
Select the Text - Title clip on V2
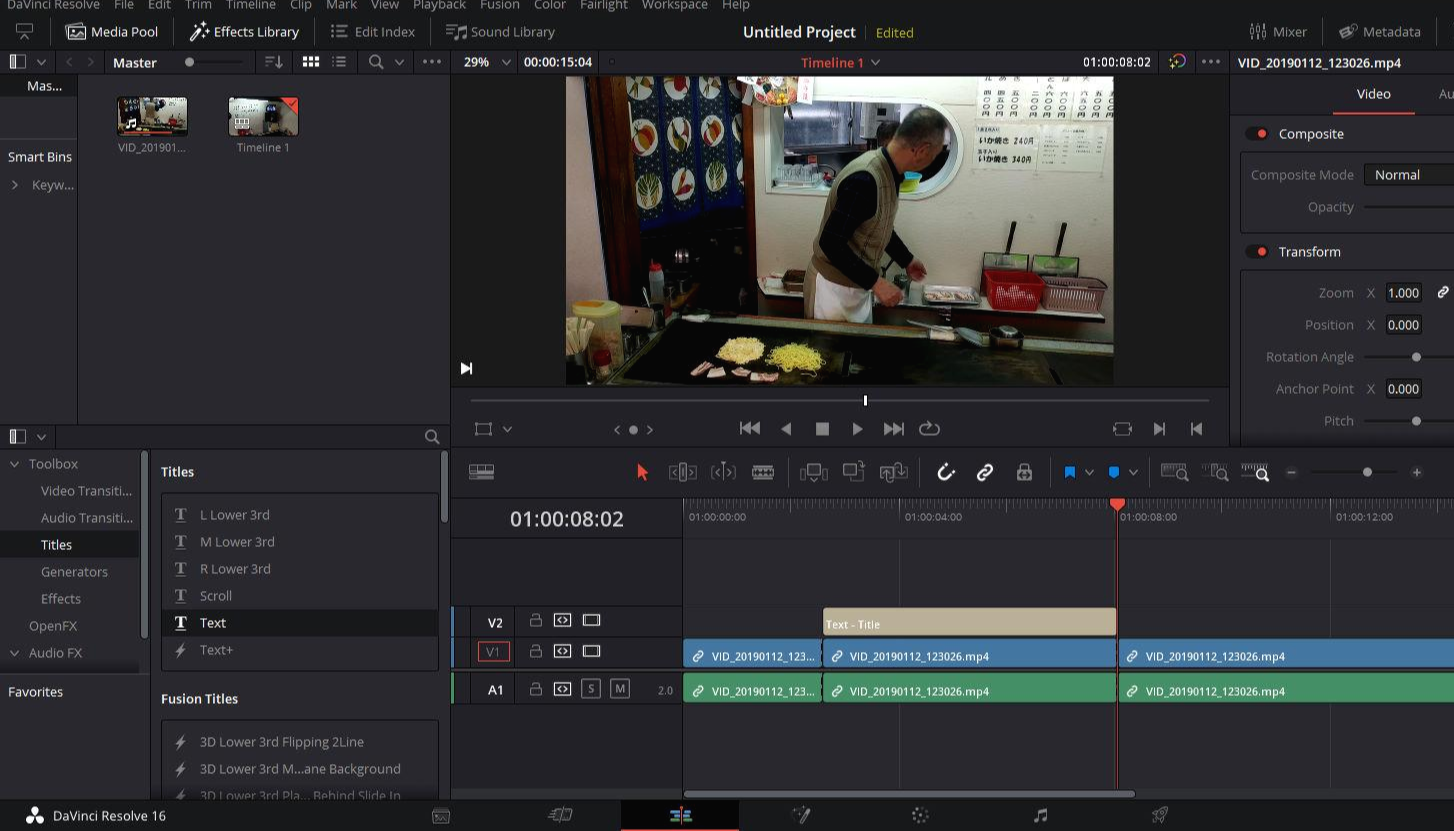coord(969,622)
